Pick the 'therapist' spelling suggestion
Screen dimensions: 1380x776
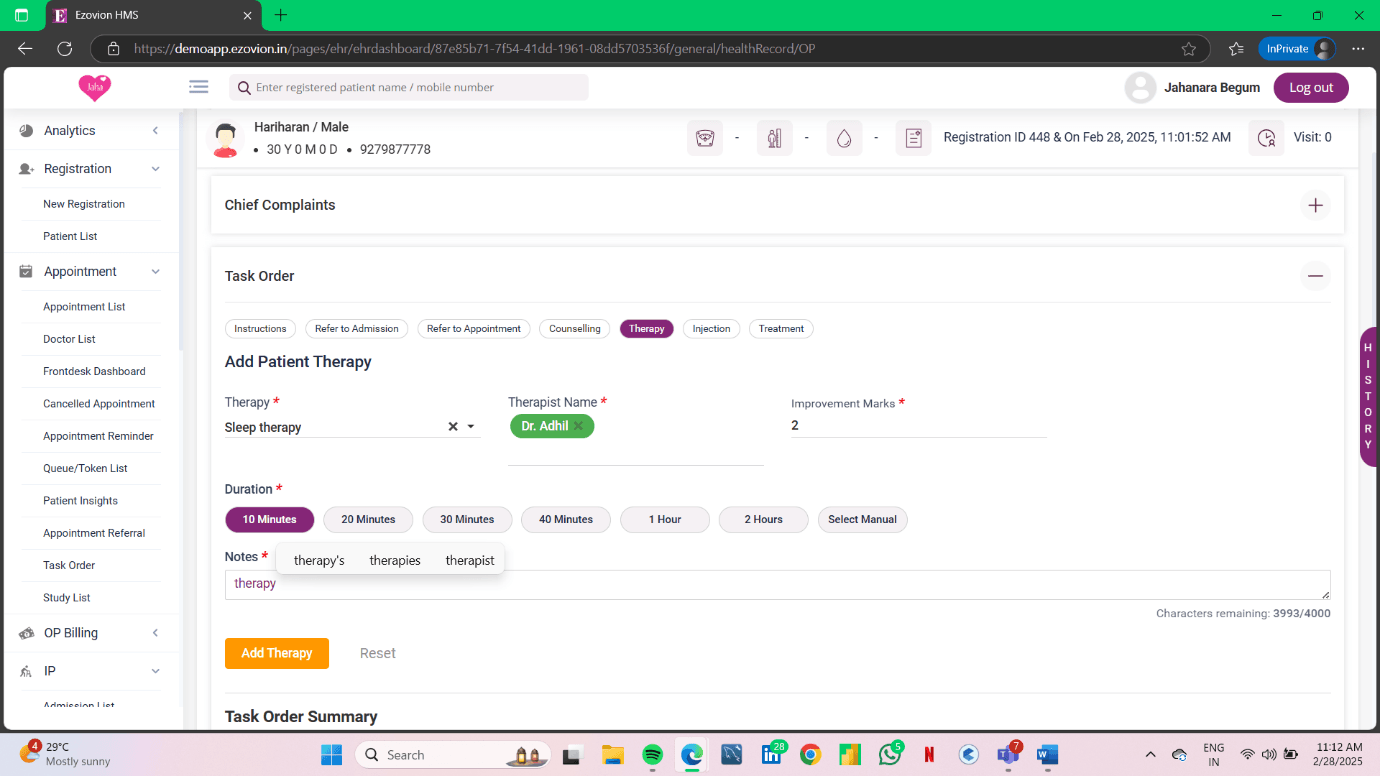[470, 560]
